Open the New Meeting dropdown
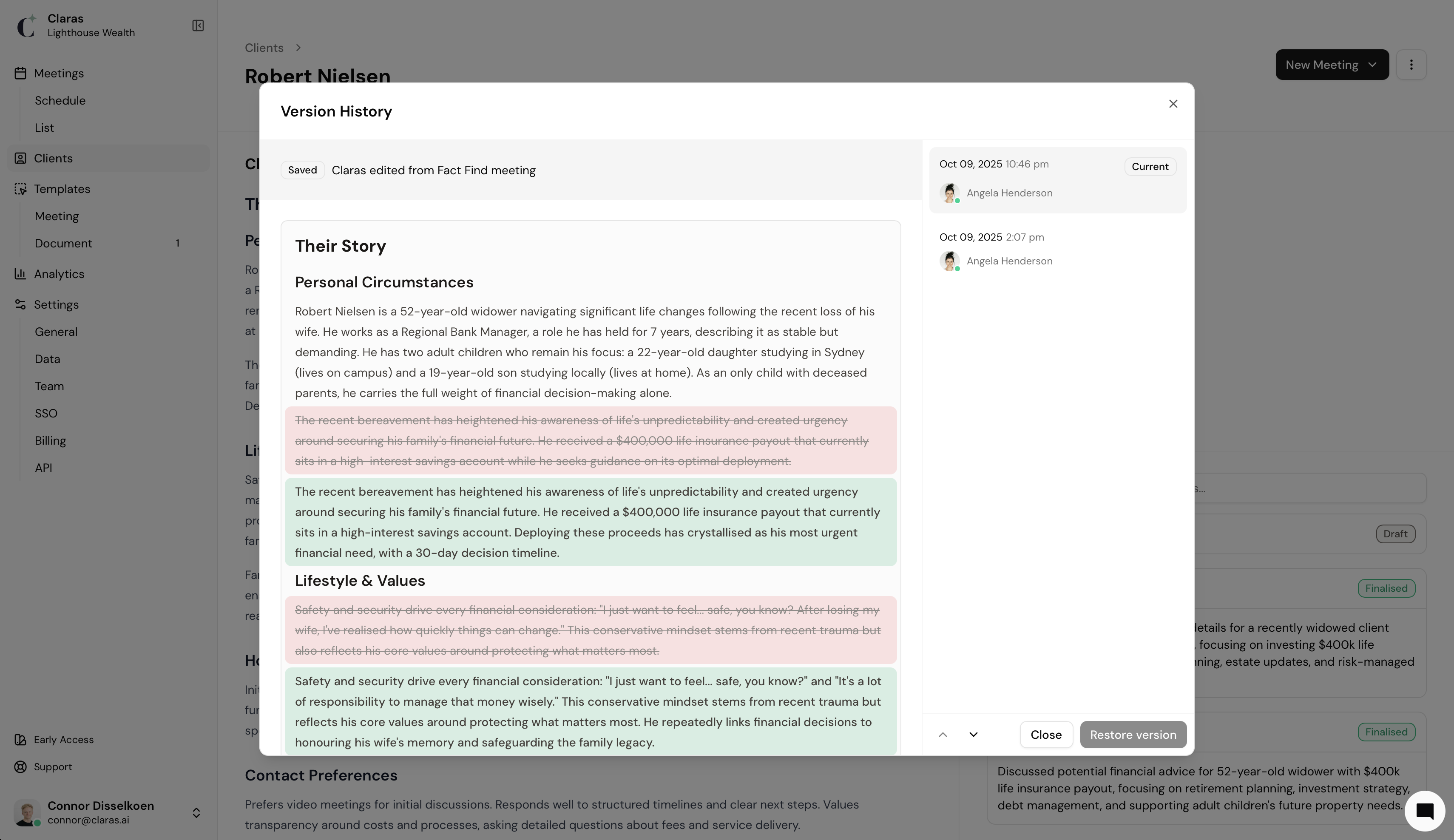This screenshot has height=840, width=1454. point(1332,65)
